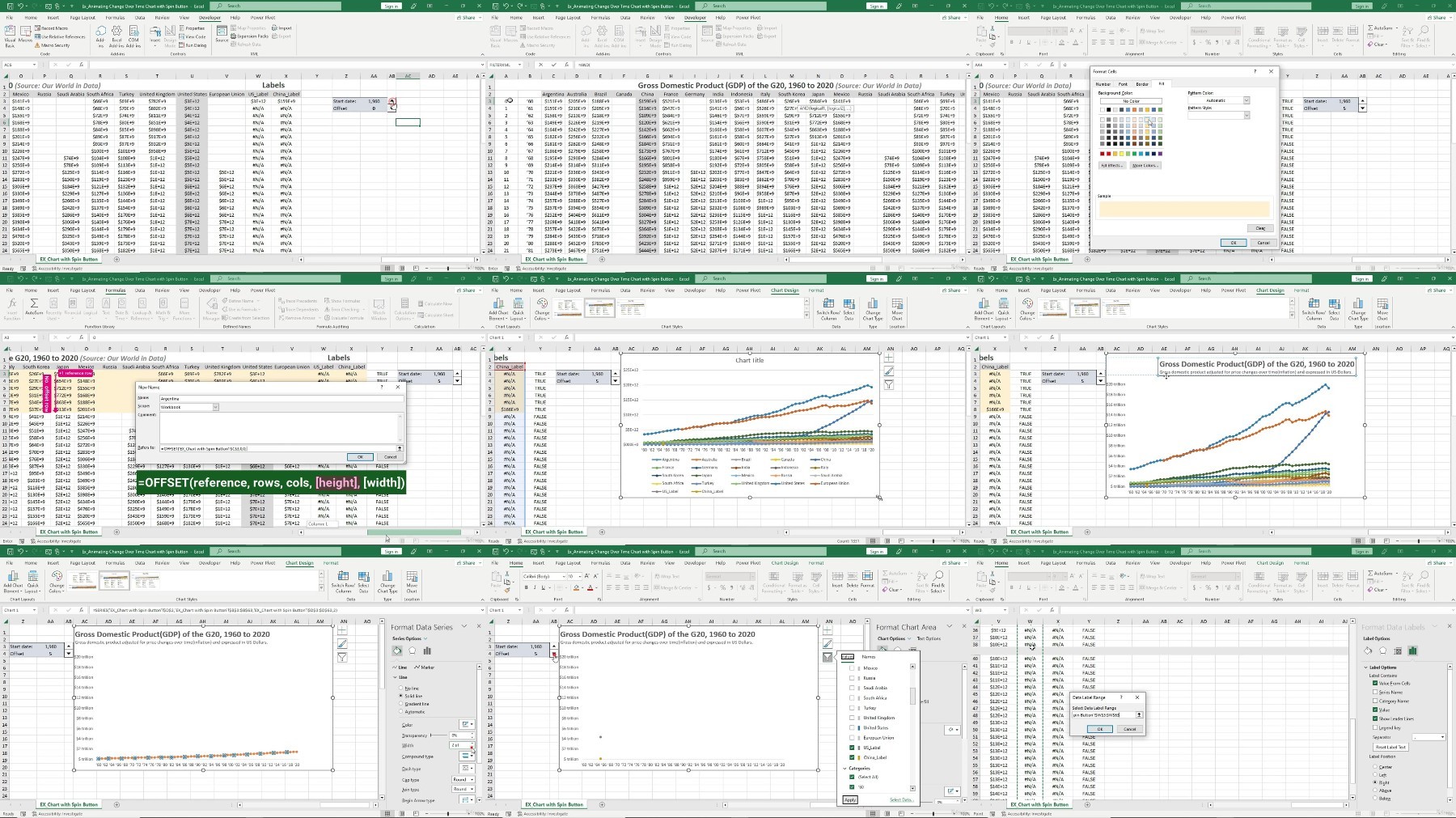Switch to Border tab in Format Cells dialog
The width and height of the screenshot is (1456, 818).
point(1142,84)
